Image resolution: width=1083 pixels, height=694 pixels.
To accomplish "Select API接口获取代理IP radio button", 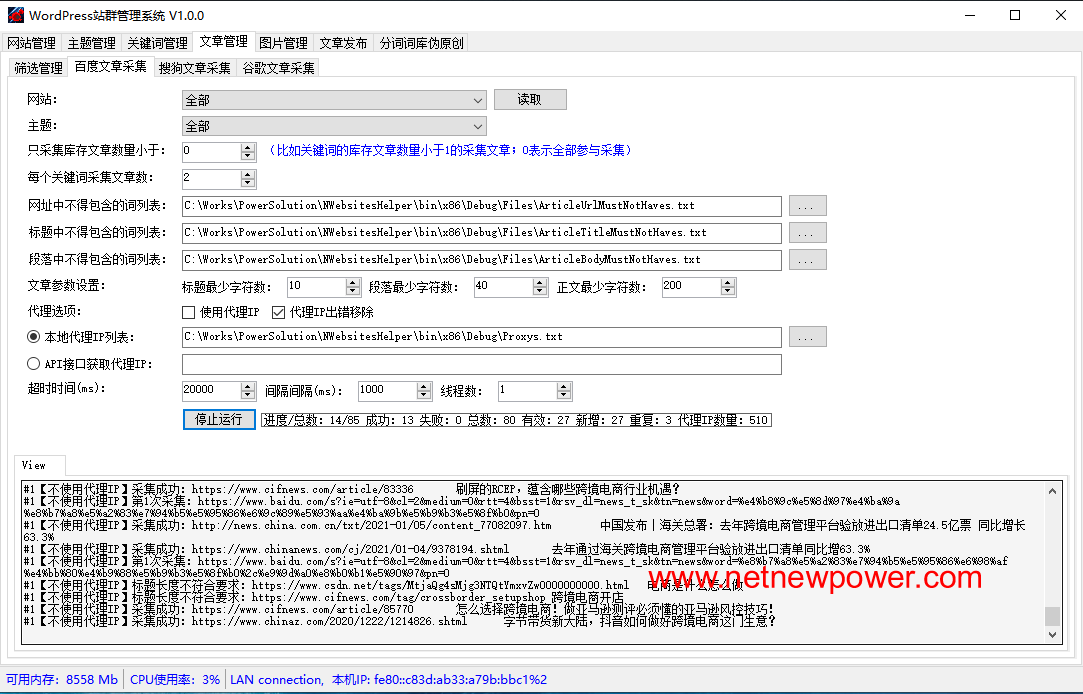I will tap(33, 364).
